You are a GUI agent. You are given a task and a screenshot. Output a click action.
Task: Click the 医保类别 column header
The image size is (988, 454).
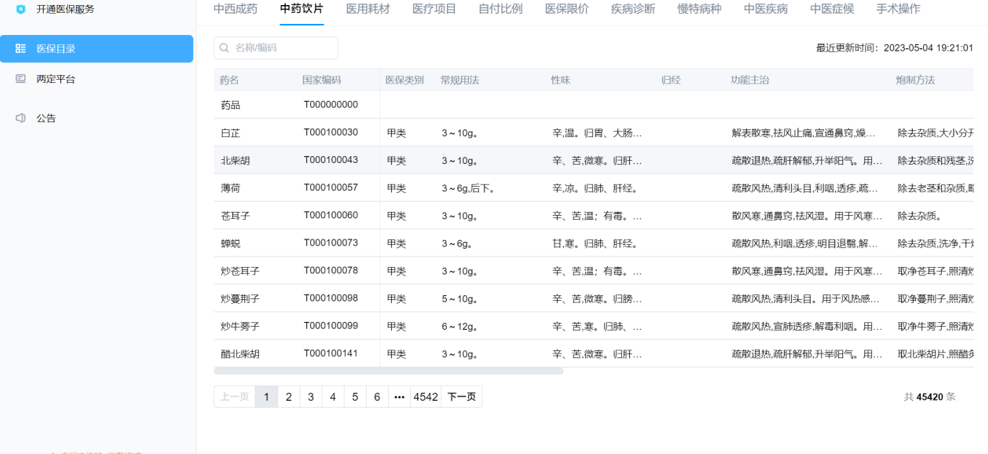(x=405, y=80)
